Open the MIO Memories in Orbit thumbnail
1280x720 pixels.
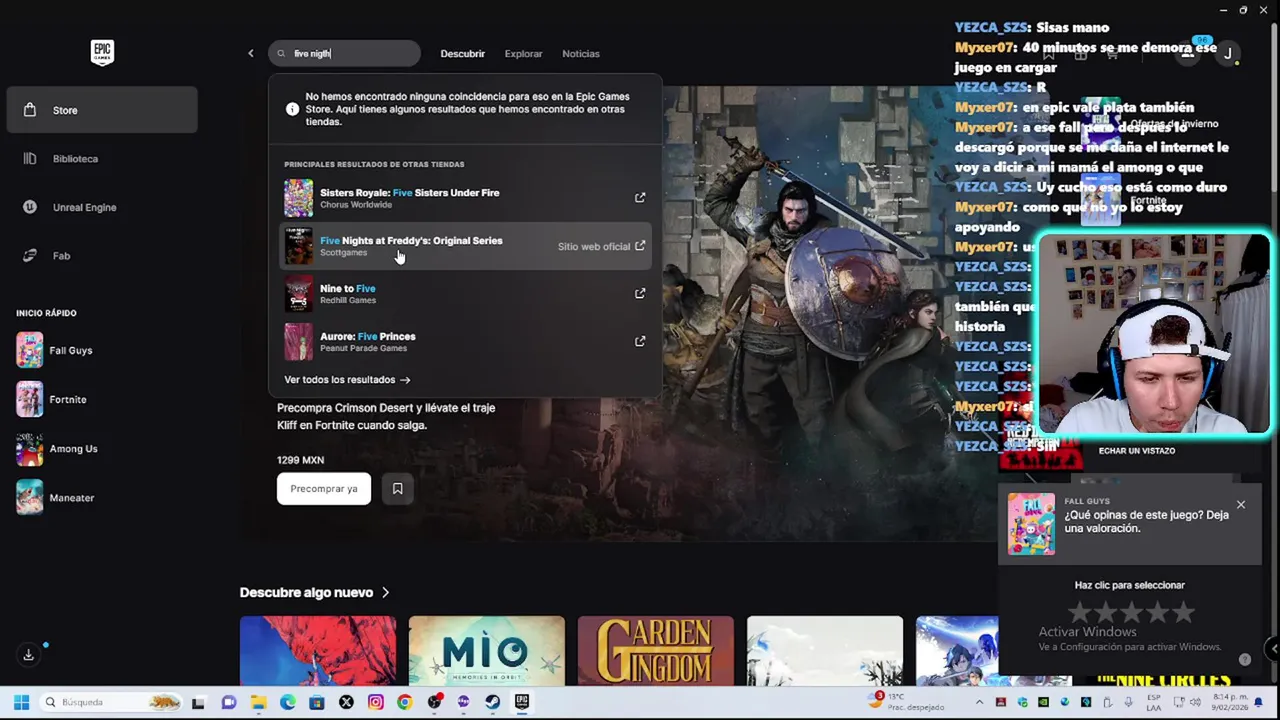tap(486, 651)
